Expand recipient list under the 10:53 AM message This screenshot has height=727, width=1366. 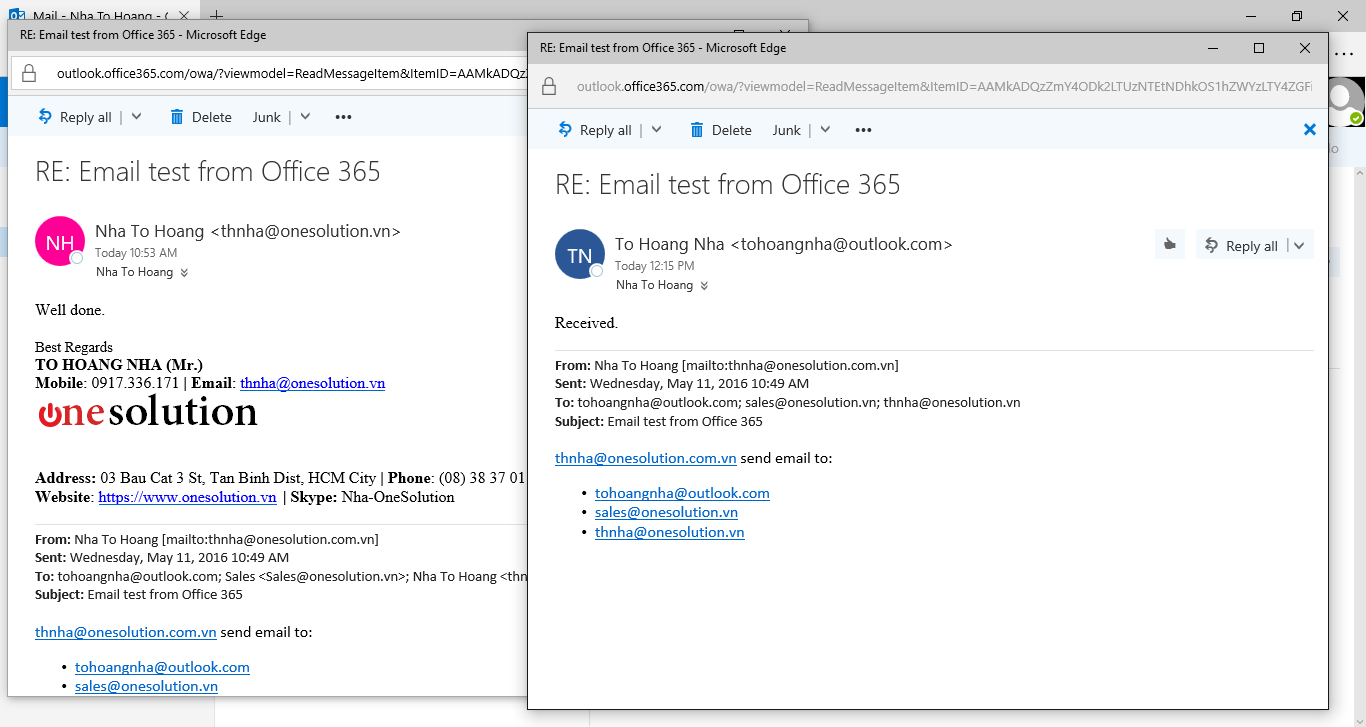pyautogui.click(x=184, y=272)
